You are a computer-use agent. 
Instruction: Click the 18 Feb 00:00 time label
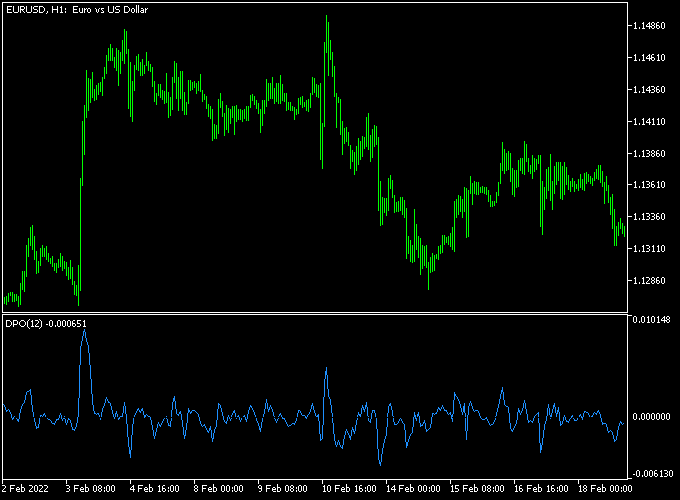(x=605, y=489)
